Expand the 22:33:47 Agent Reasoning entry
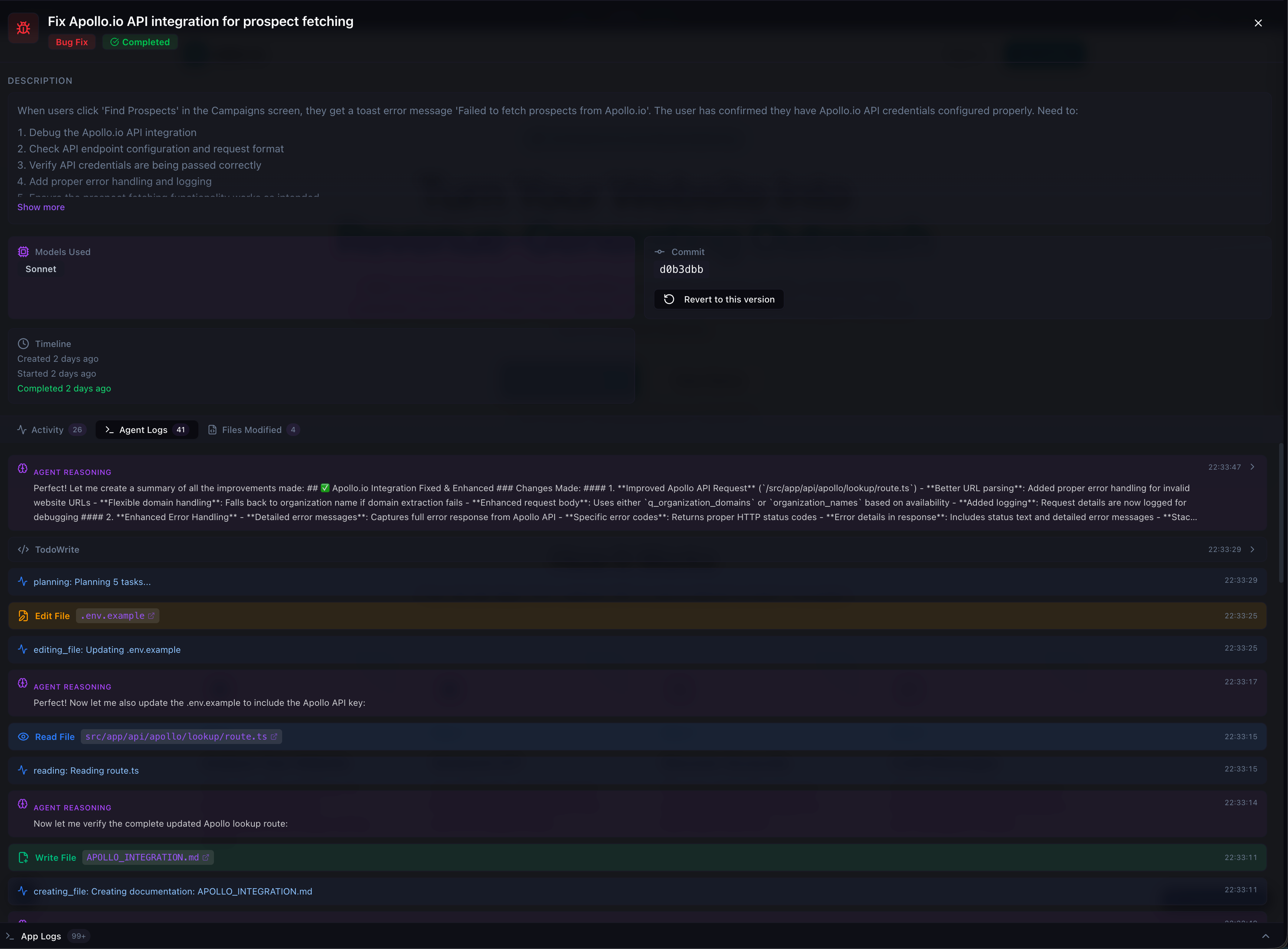The height and width of the screenshot is (949, 1288). point(1252,467)
